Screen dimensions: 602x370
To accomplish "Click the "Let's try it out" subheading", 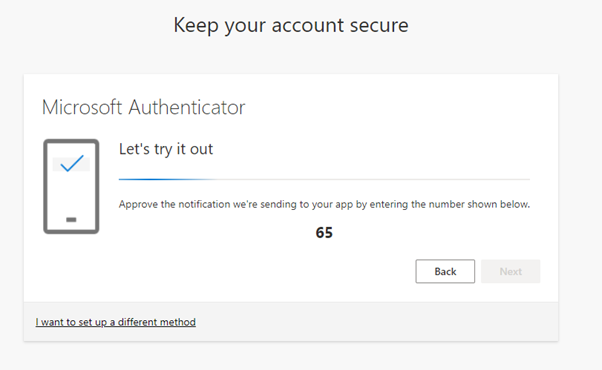I will 166,149.
